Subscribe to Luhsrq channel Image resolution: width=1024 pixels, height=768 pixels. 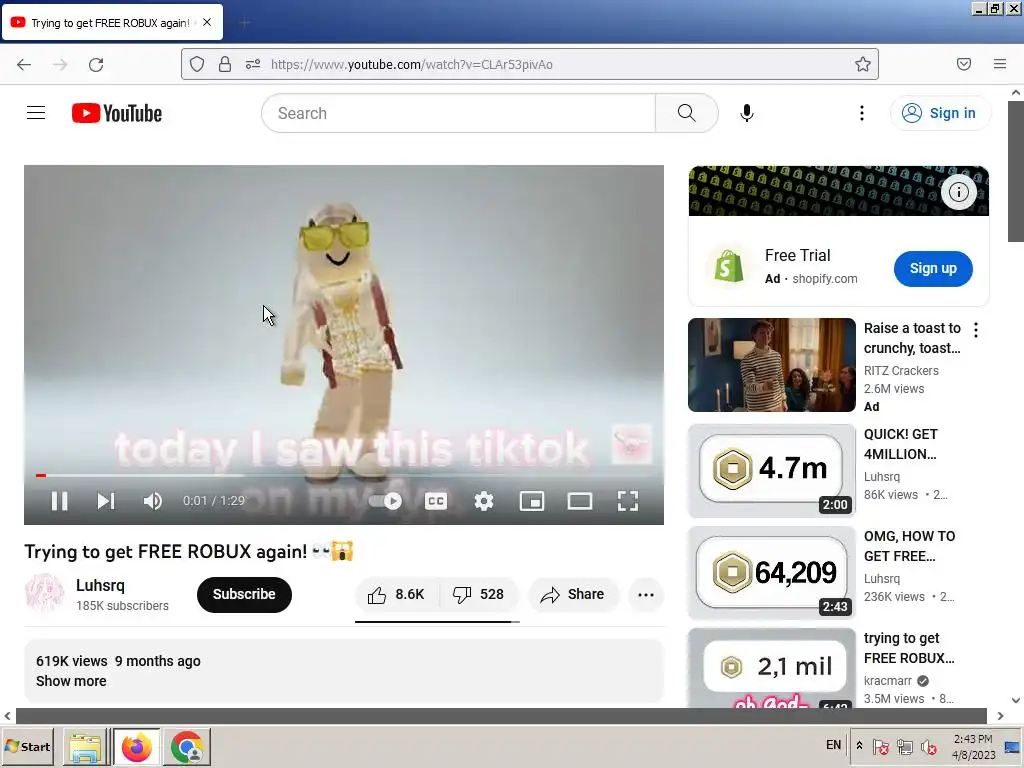click(244, 594)
